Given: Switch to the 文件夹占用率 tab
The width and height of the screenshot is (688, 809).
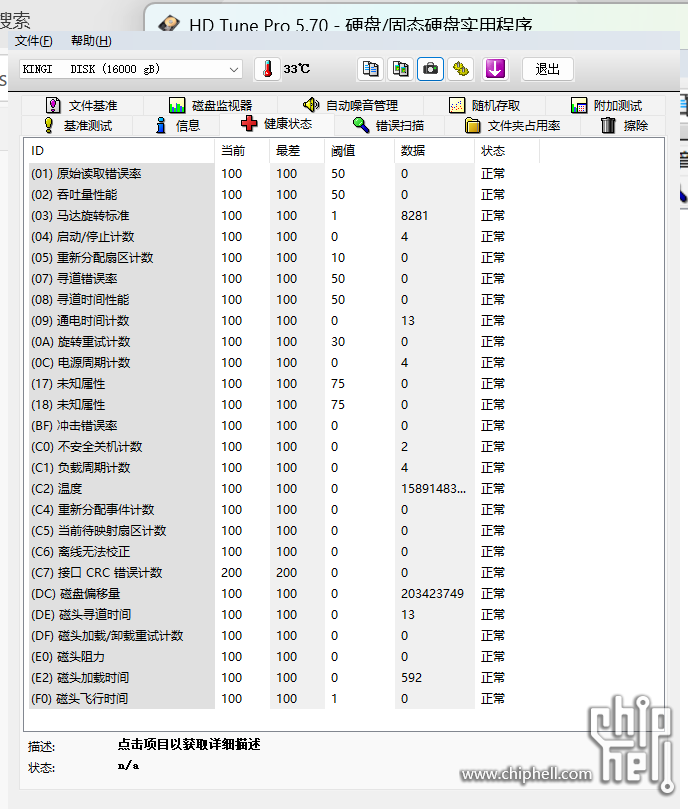Looking at the screenshot, I should (x=513, y=125).
